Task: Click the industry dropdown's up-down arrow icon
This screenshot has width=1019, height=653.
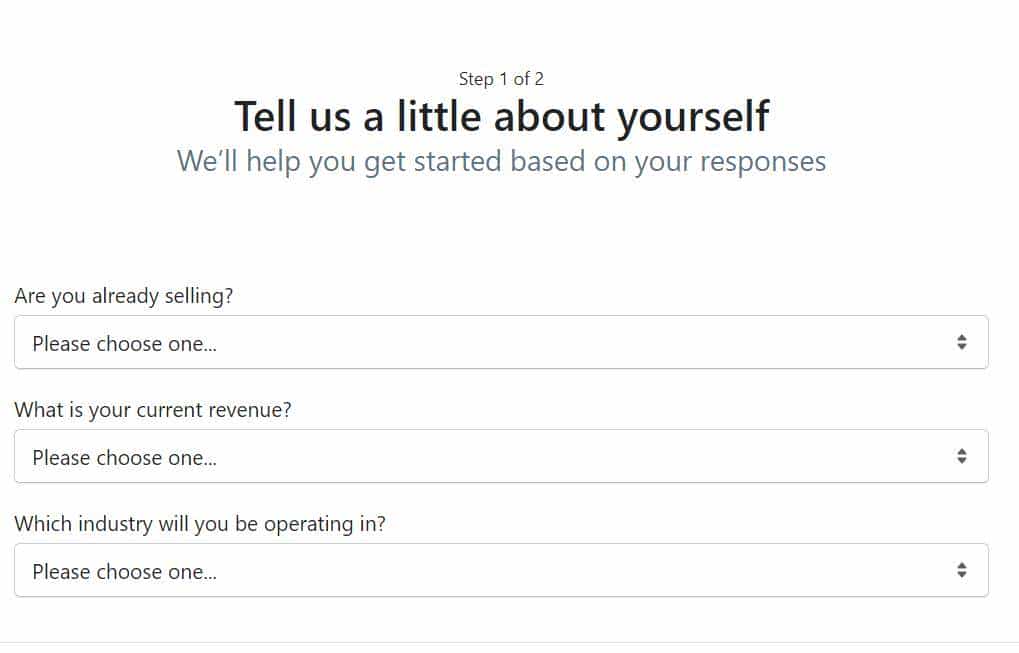Action: pos(961,571)
